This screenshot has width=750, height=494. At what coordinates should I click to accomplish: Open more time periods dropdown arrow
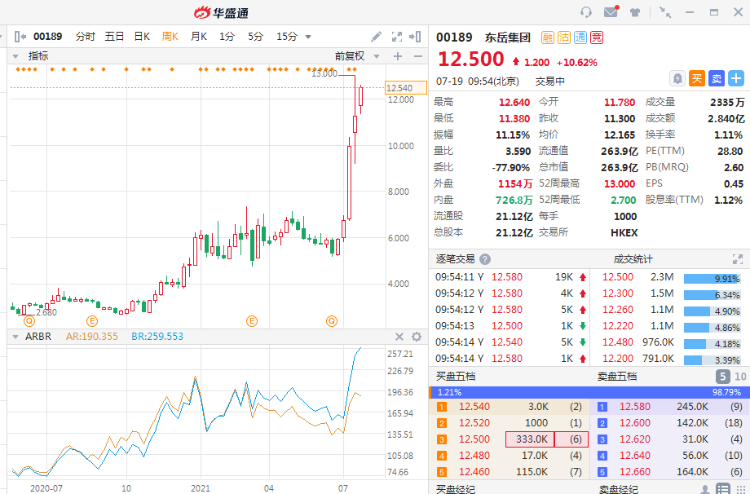point(308,37)
